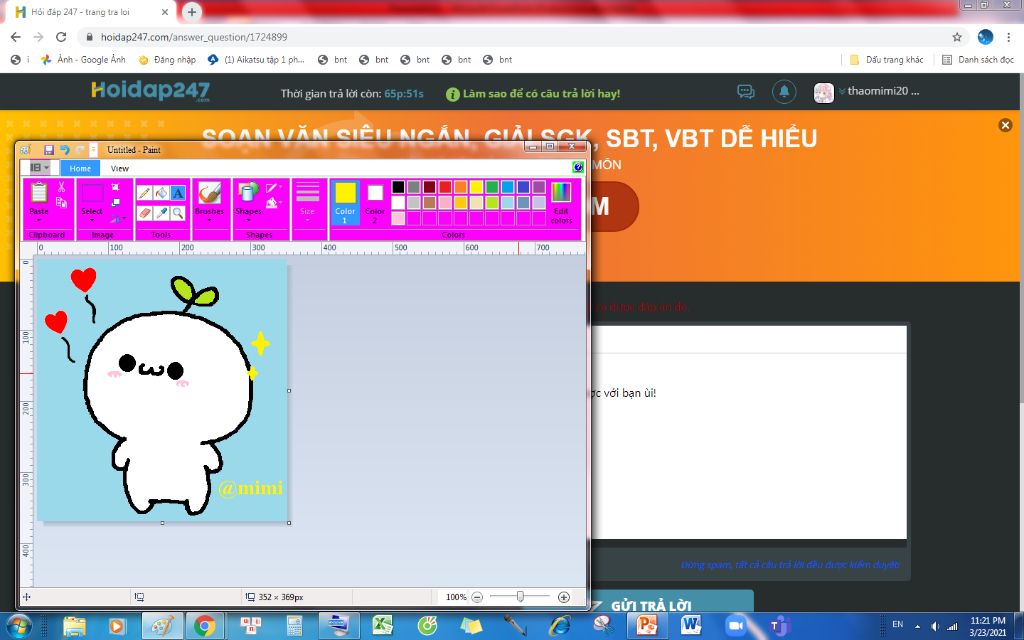Open the Rotate or flip dropdown
This screenshot has height=640, width=1024.
click(x=118, y=218)
